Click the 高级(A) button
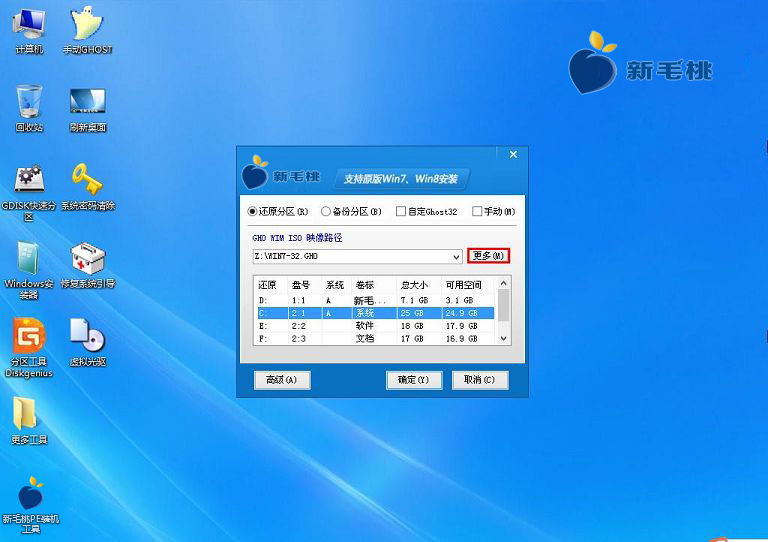Viewport: 768px width, 542px height. point(282,380)
